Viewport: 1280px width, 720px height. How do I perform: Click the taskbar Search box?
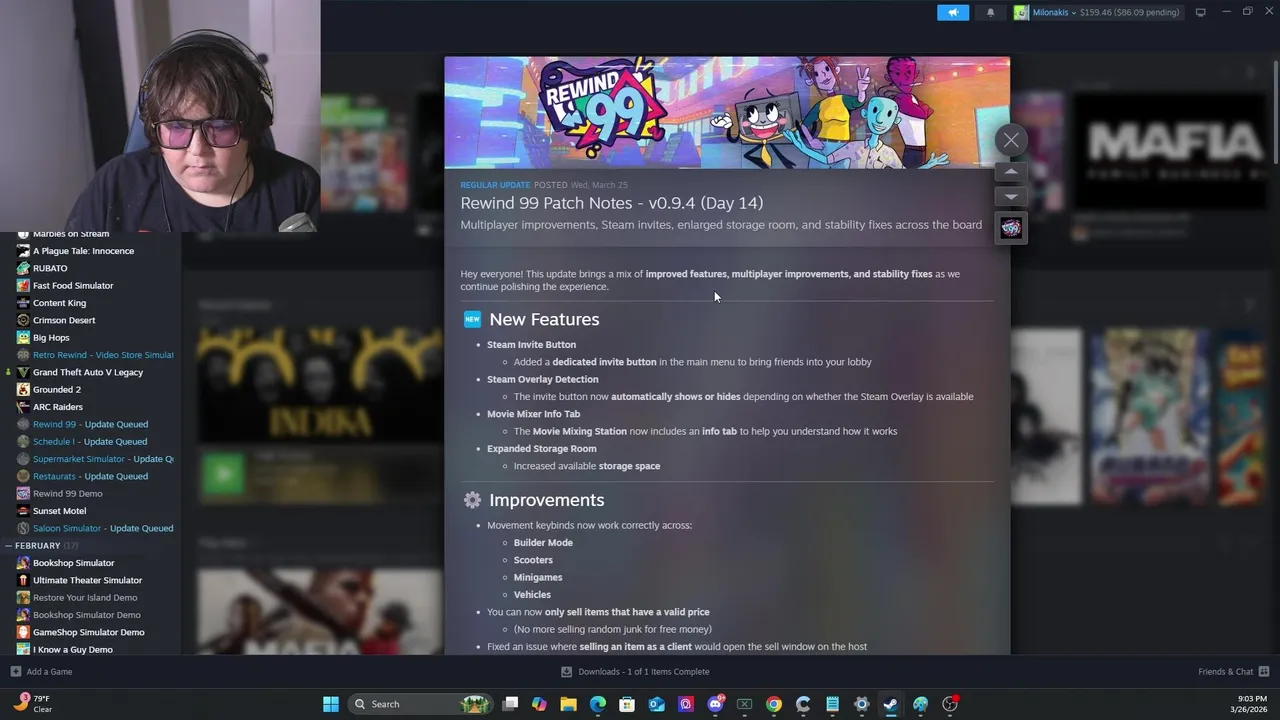[420, 704]
